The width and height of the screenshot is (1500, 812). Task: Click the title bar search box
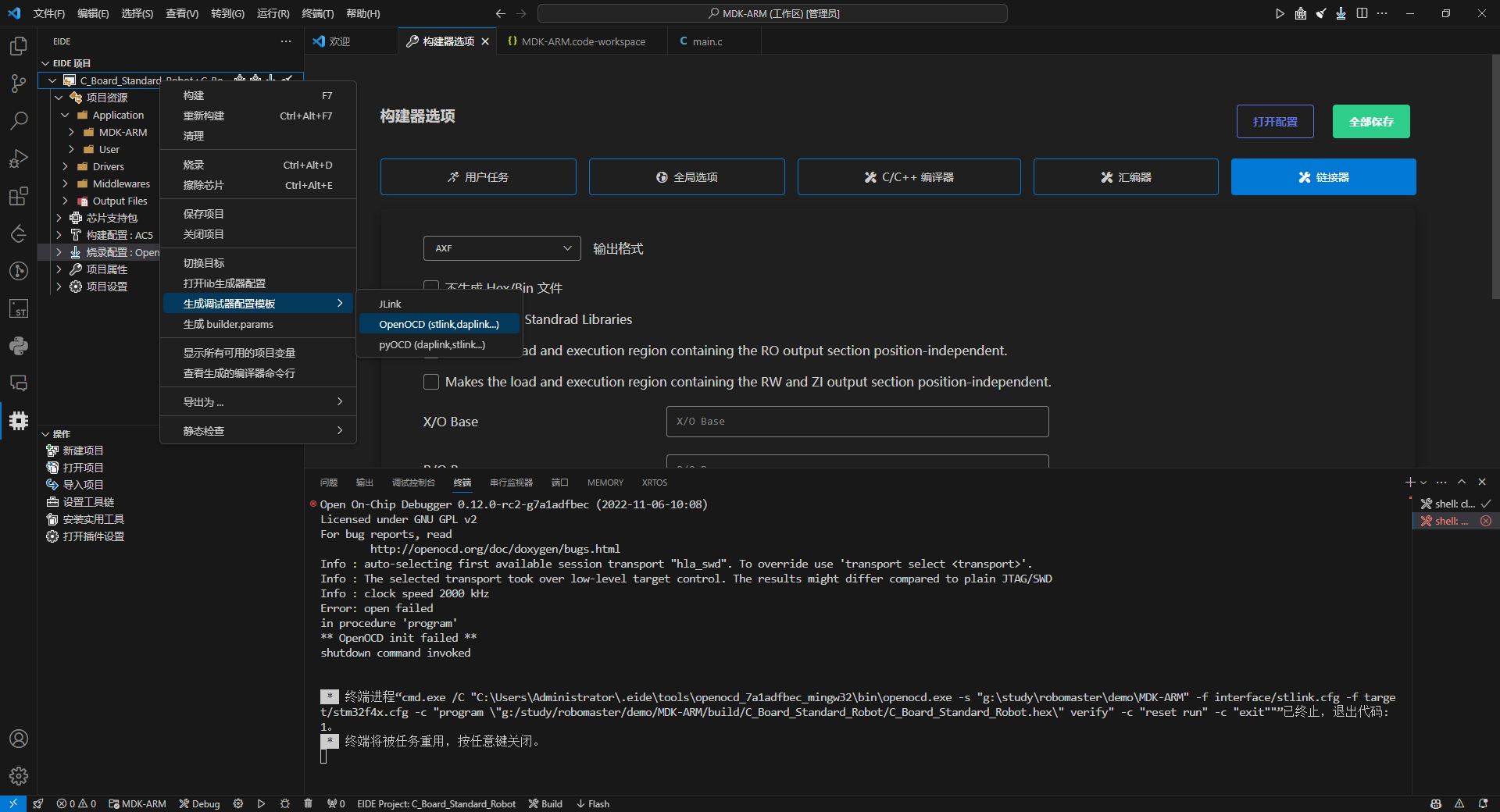(773, 13)
